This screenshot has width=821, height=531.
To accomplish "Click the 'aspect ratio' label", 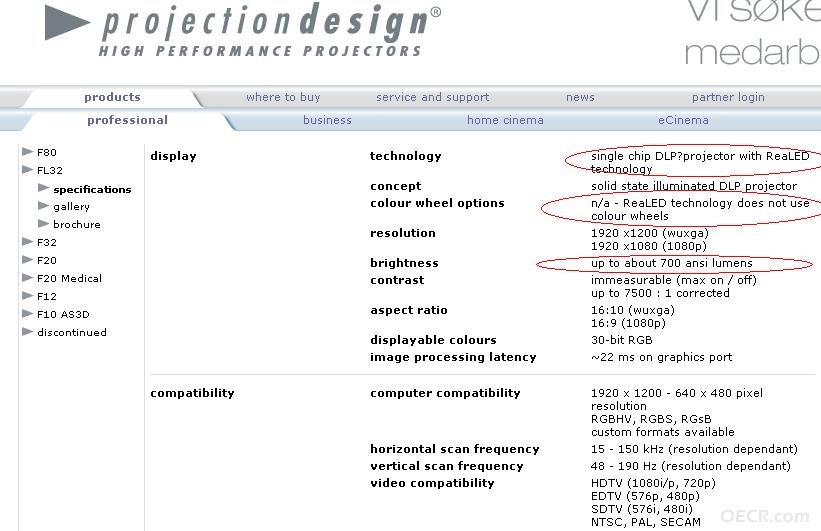I will tap(408, 310).
